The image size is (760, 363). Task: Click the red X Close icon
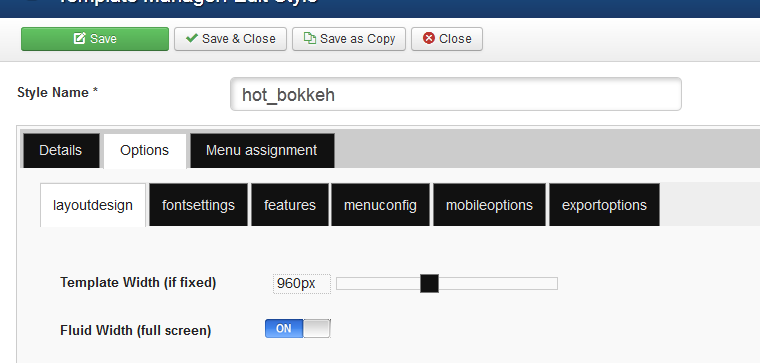click(x=429, y=38)
